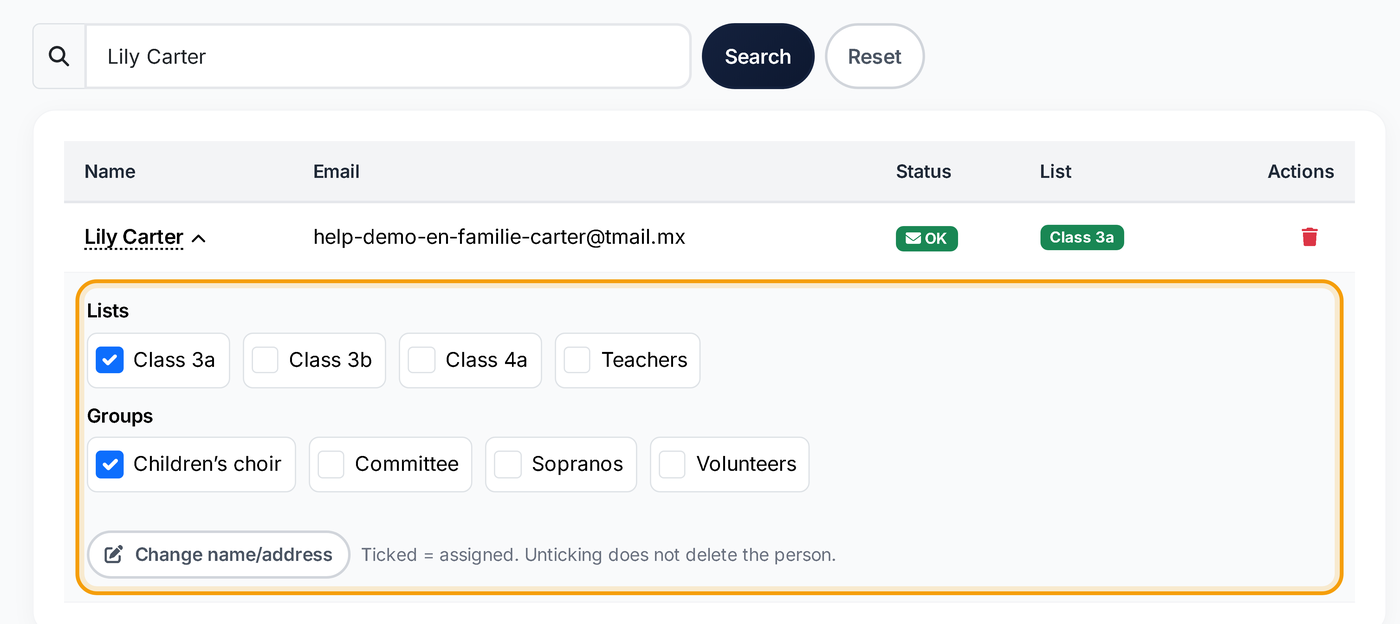Collapse the Lily Carter row chevron
The width and height of the screenshot is (1400, 624).
point(198,238)
